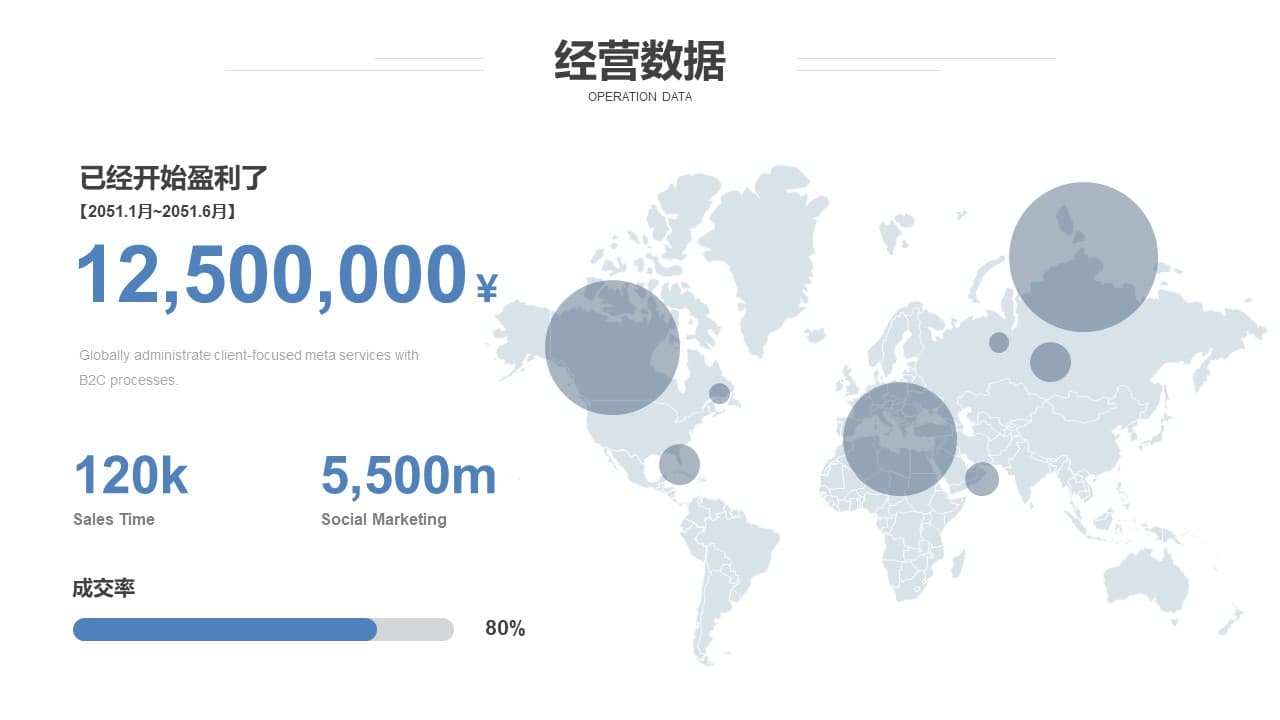Click the 120k statistic number

coord(131,475)
